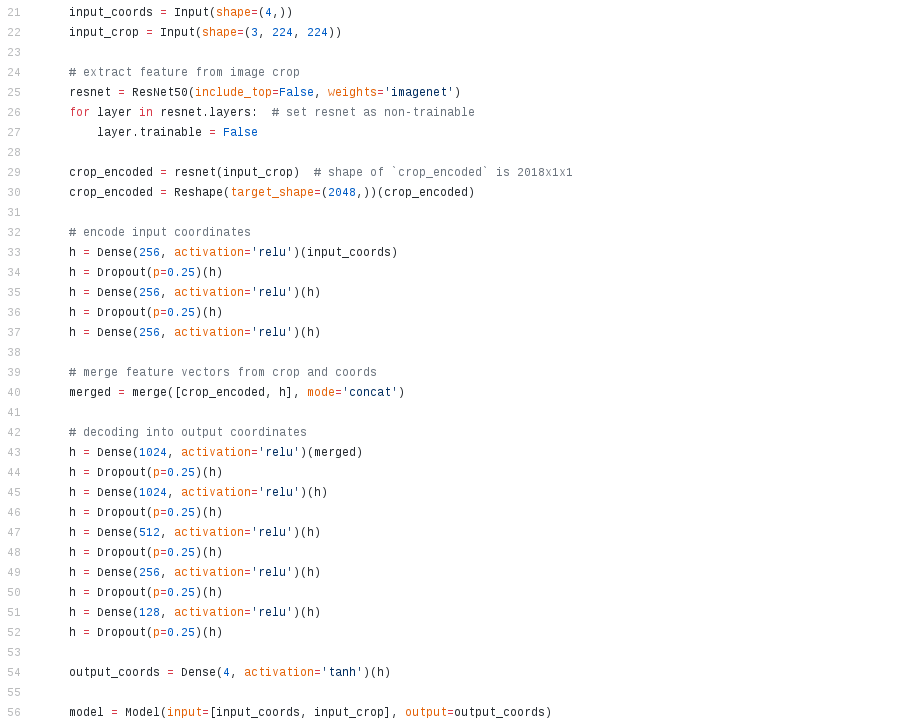Click the 'concat' string literal
Image resolution: width=897 pixels, height=723 pixels.
[370, 392]
